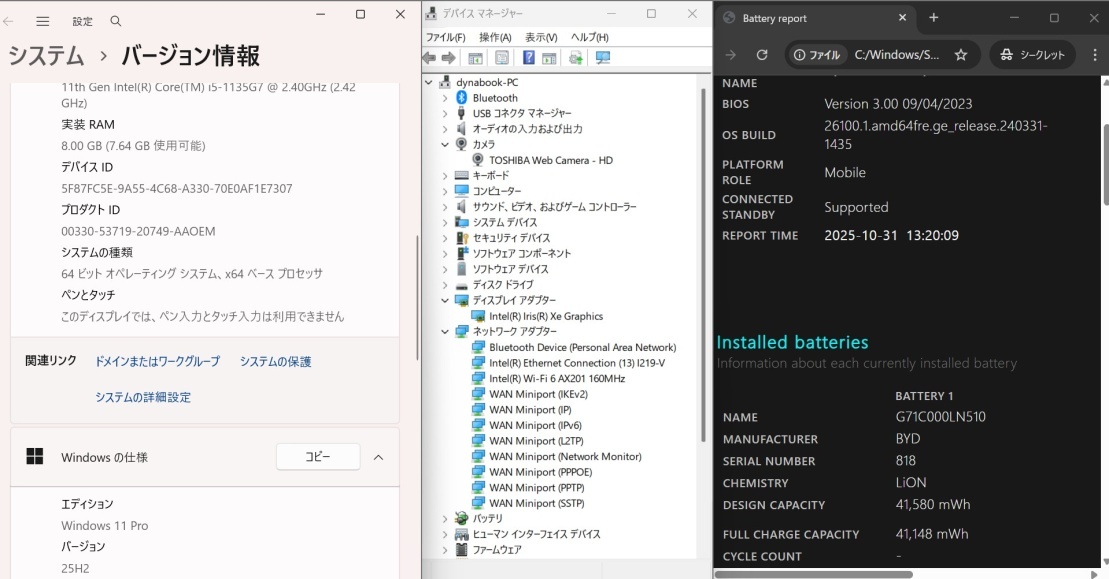This screenshot has height=579, width=1109.
Task: Reload the Battery report page
Action: [x=762, y=55]
